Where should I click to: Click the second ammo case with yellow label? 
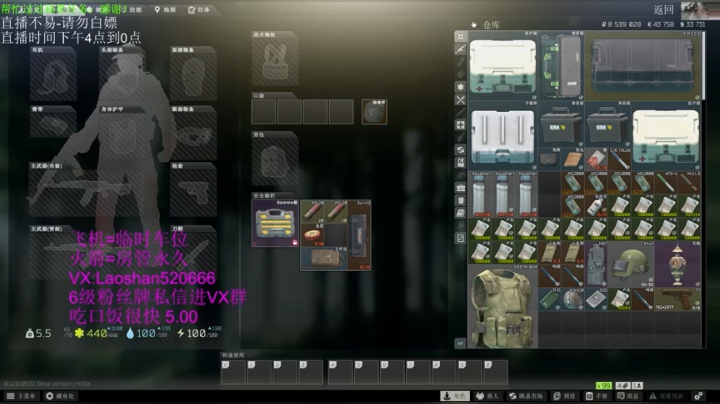coord(607,124)
